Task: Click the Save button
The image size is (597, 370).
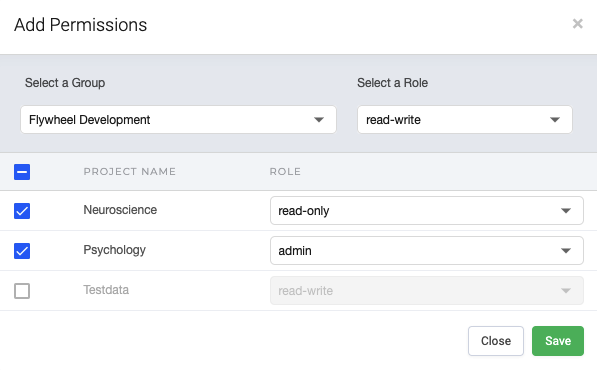Action: coord(558,341)
